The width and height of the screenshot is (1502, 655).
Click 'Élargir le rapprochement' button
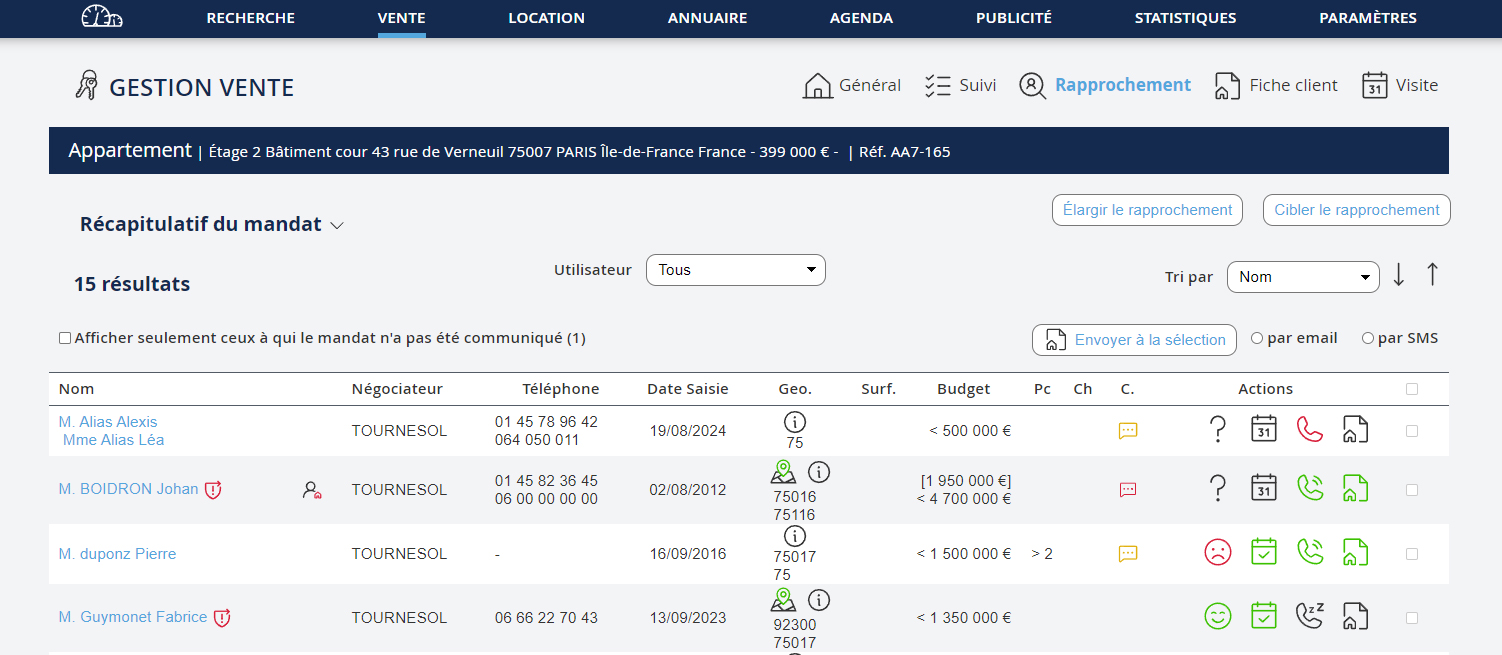1147,210
